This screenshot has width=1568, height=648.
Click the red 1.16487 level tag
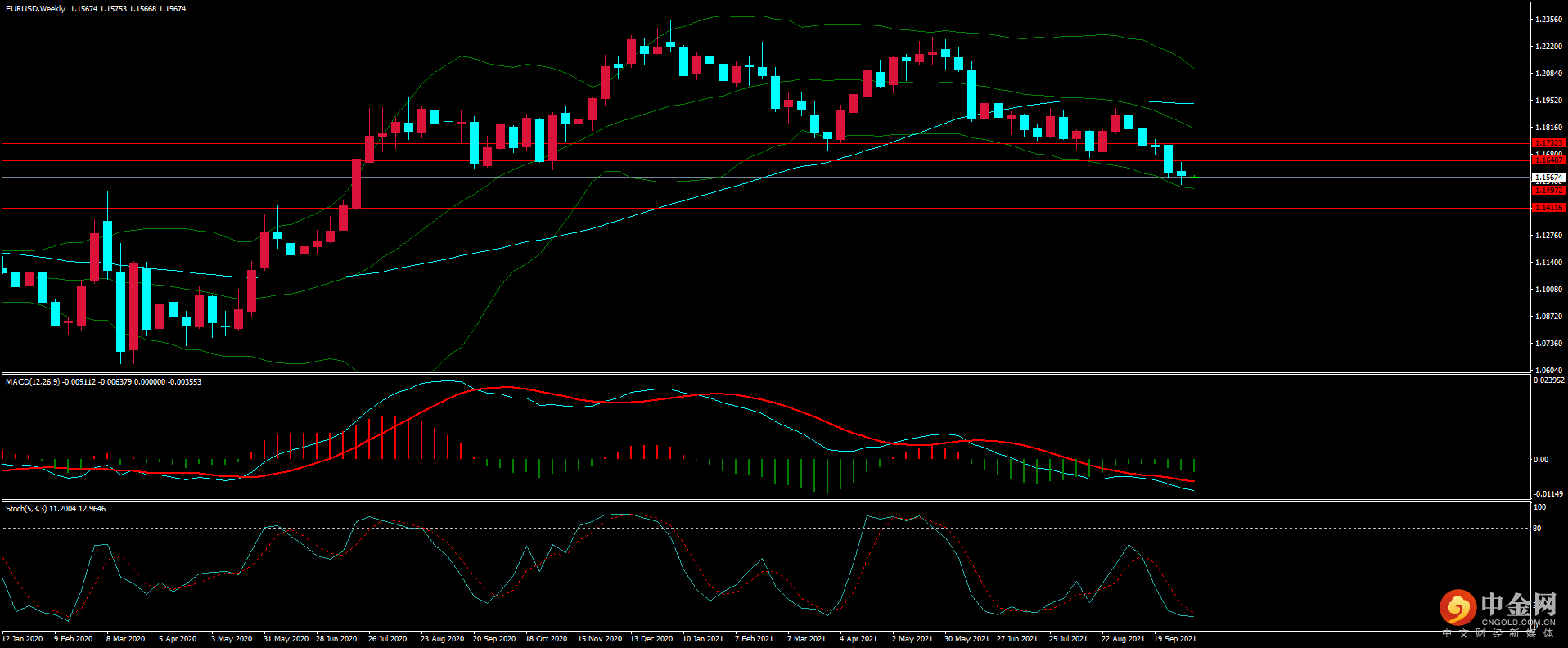pyautogui.click(x=1548, y=160)
